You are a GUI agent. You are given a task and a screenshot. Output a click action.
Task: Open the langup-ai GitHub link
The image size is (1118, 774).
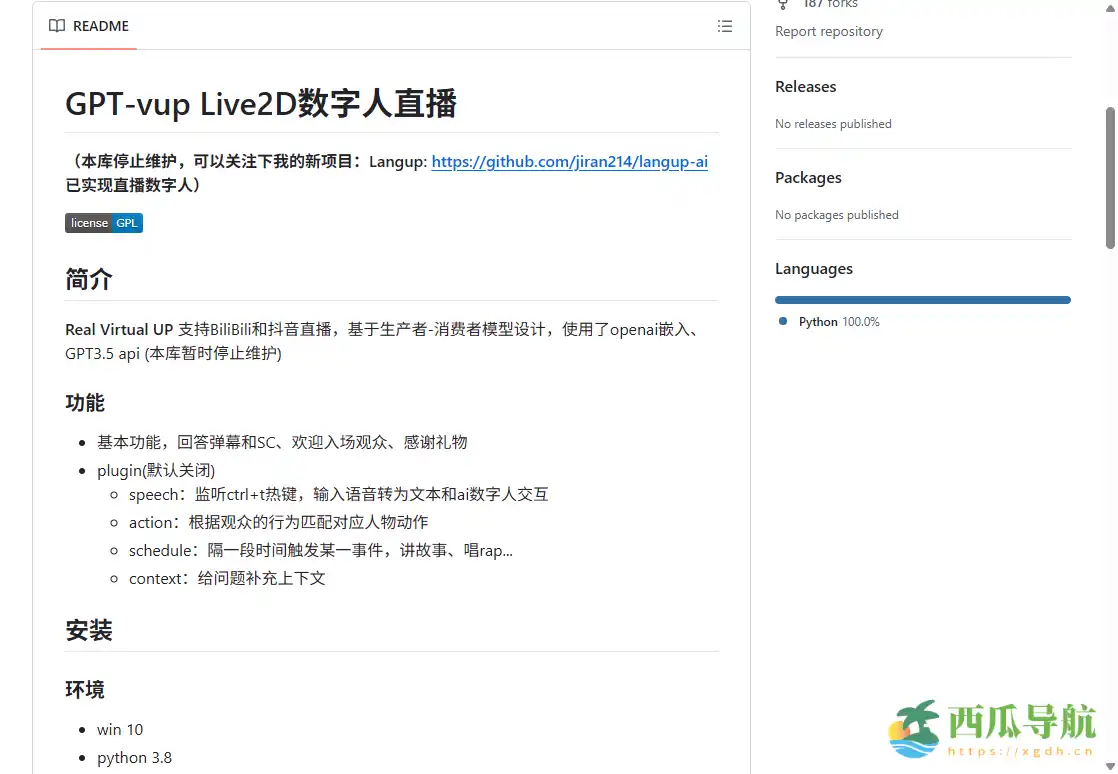click(x=569, y=161)
